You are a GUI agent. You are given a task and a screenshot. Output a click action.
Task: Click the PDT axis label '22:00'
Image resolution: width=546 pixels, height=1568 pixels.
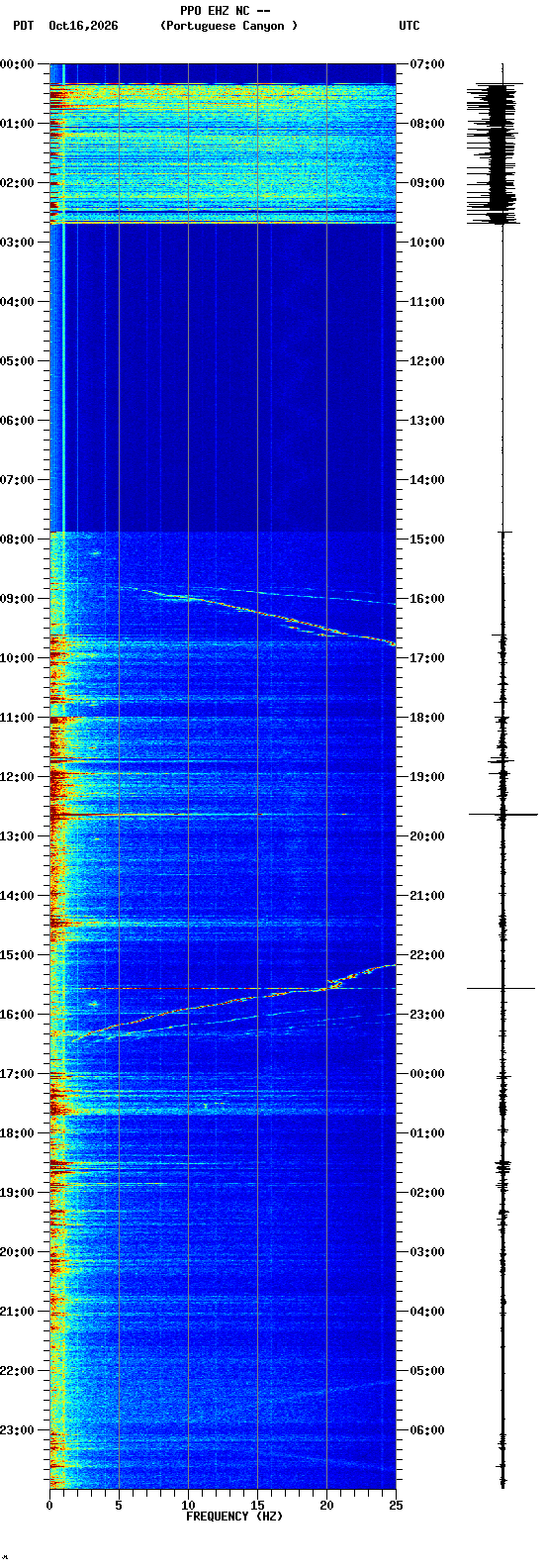(18, 1371)
